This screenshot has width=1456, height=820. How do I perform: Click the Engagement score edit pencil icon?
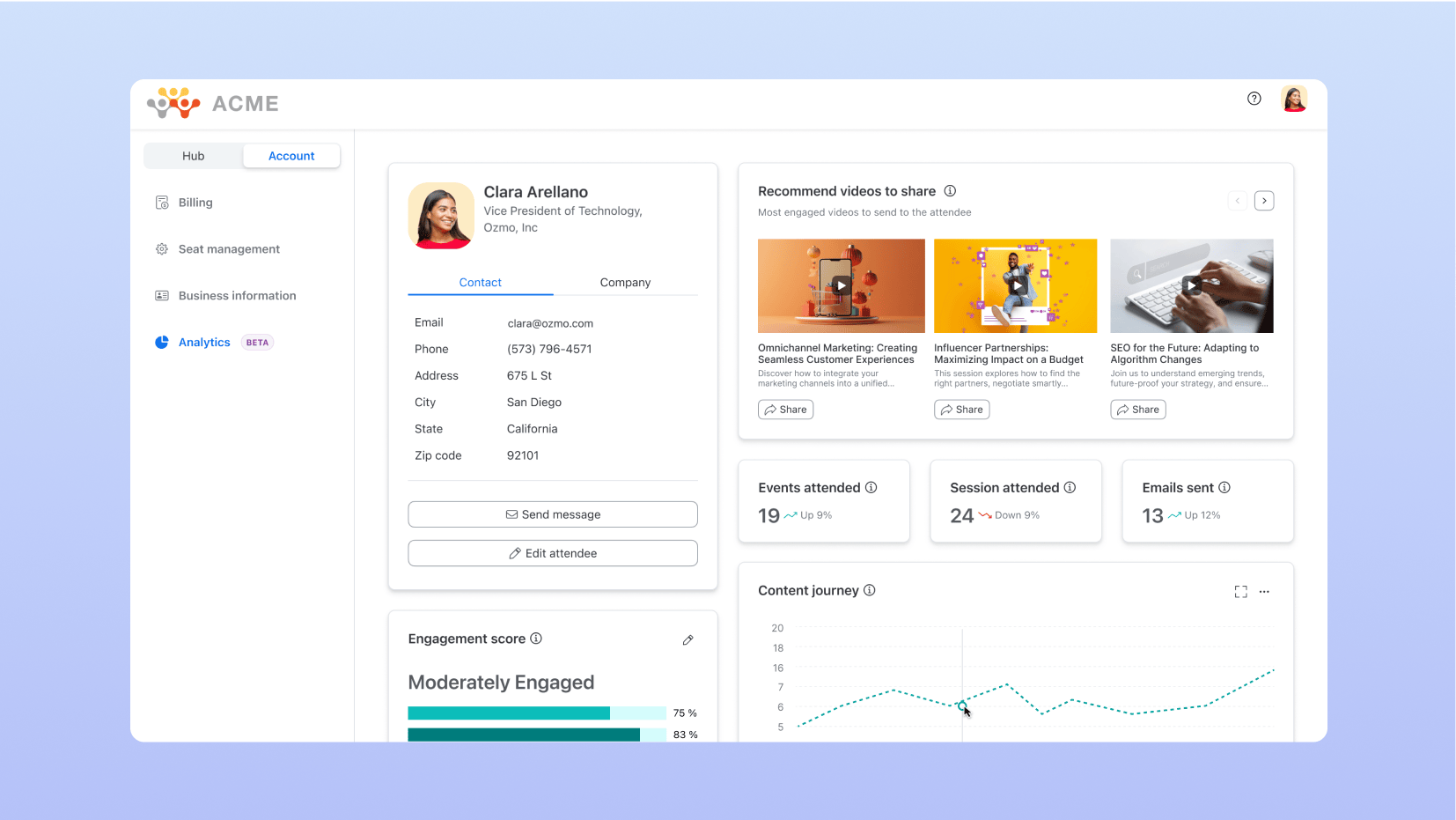pos(688,640)
